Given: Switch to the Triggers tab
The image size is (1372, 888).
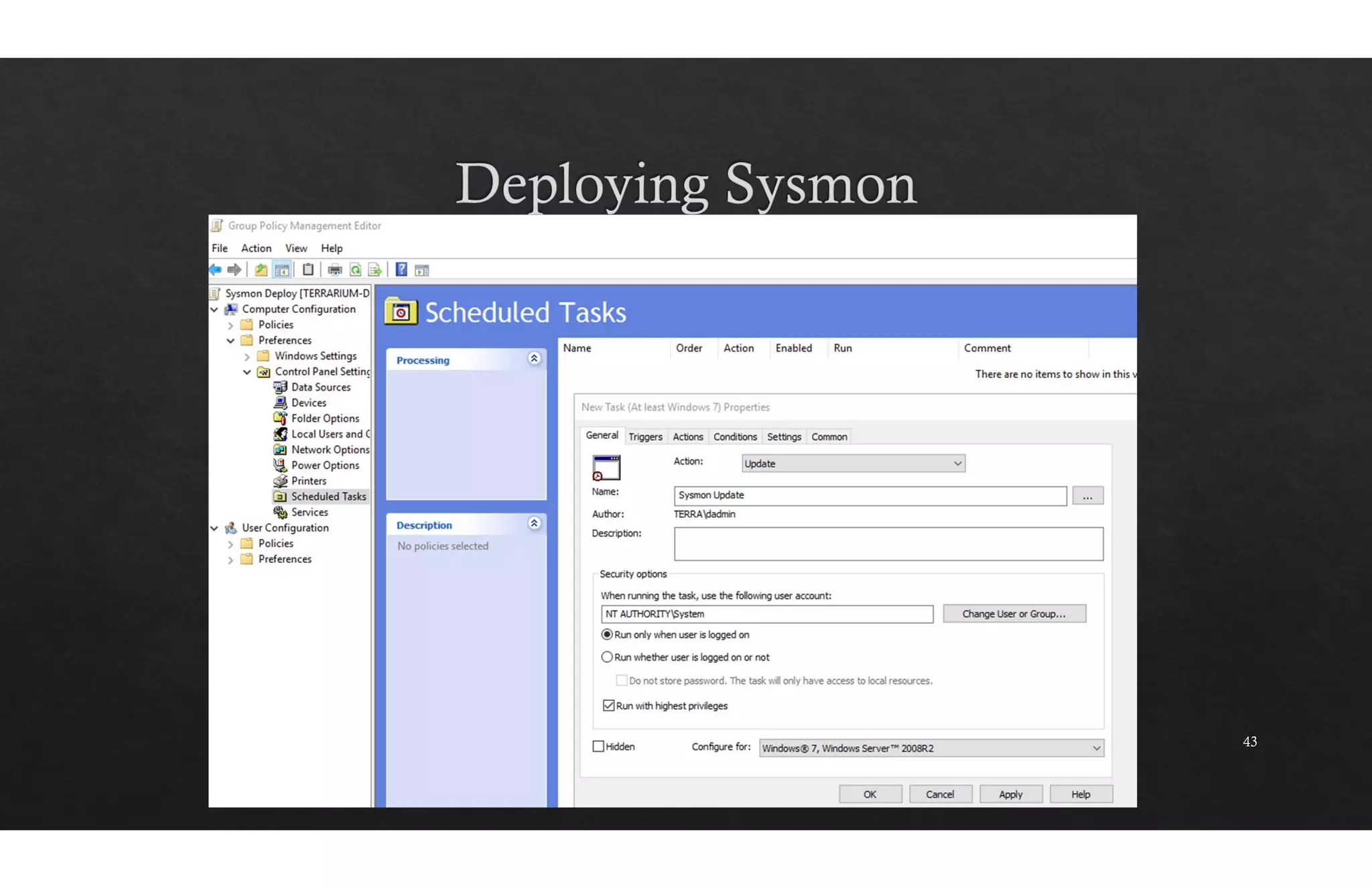Looking at the screenshot, I should click(645, 437).
